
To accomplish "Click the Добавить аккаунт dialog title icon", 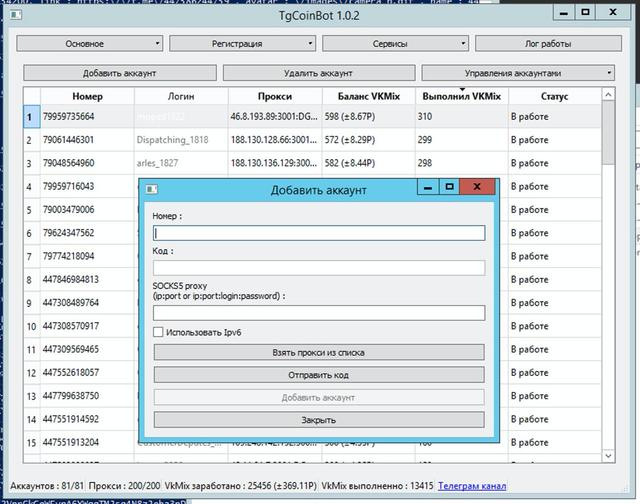I will point(151,189).
